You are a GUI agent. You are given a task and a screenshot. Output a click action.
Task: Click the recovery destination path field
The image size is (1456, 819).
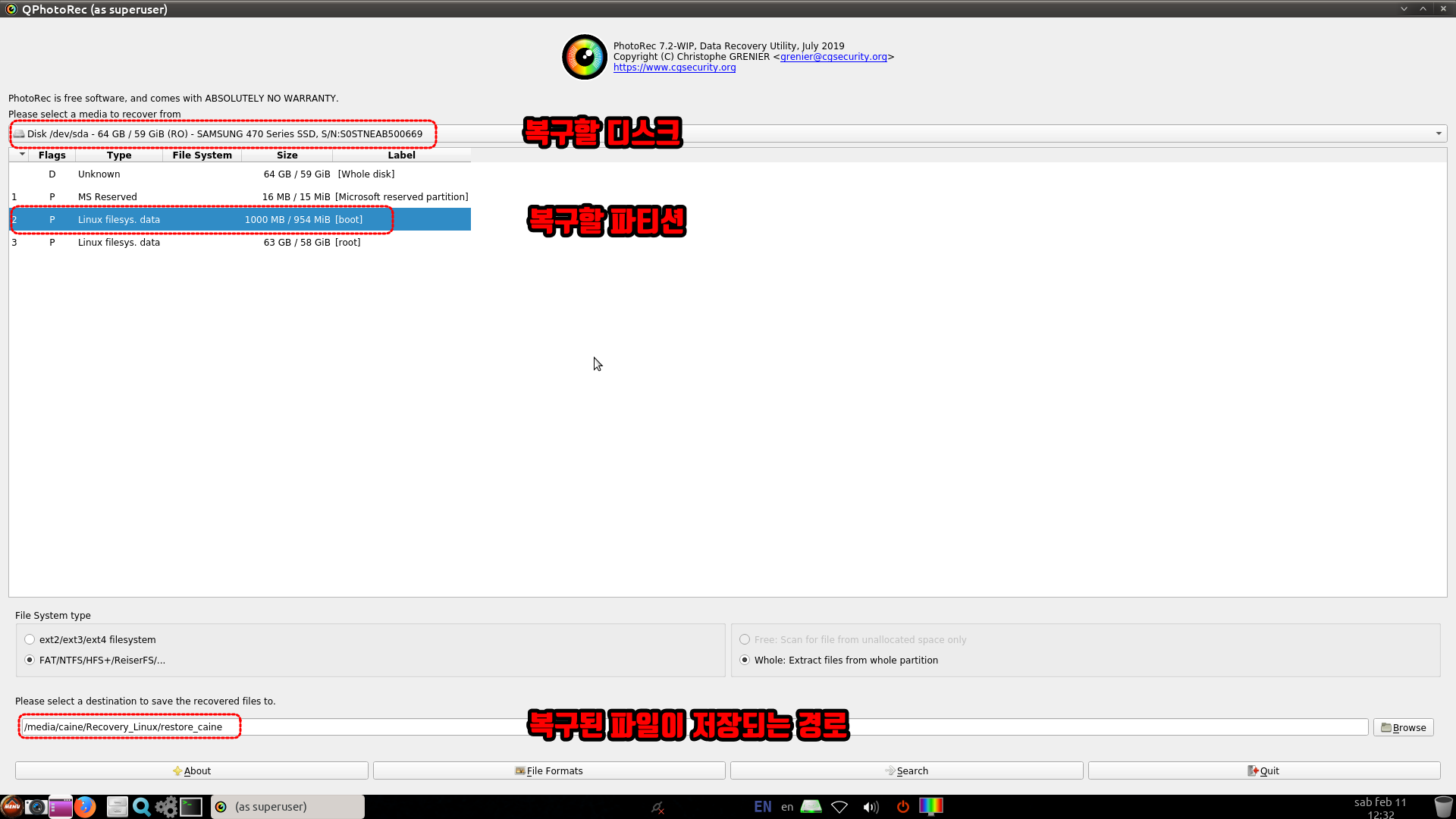[x=682, y=726]
